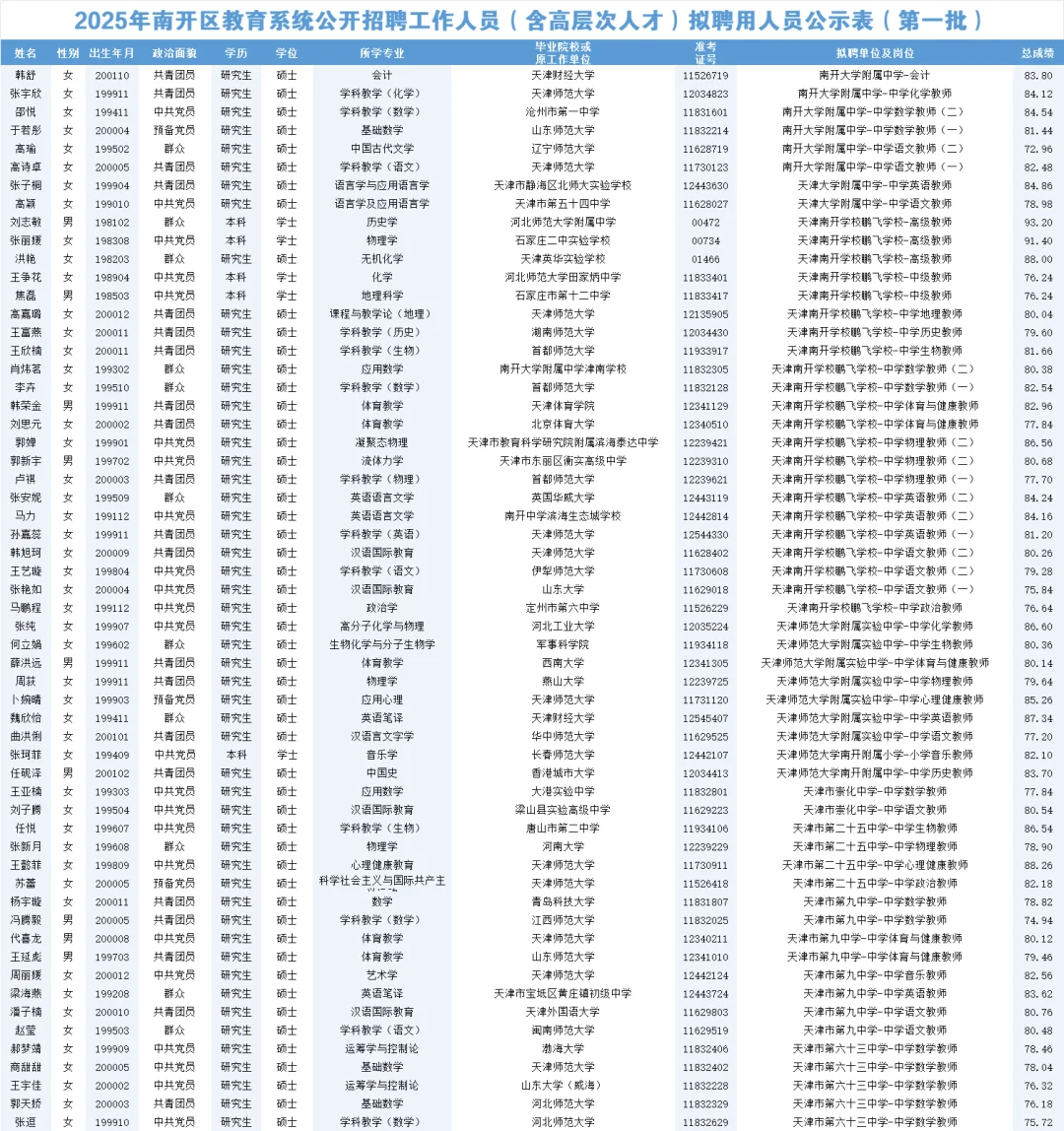Select the total score 75.72
Image resolution: width=1064 pixels, height=1131 pixels.
point(1038,1122)
